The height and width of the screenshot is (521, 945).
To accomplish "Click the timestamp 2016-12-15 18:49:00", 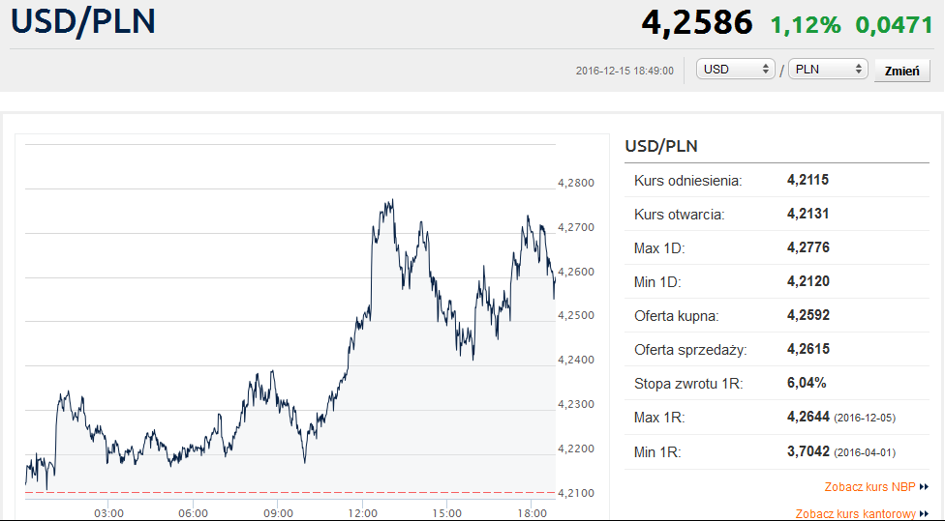I will click(624, 71).
